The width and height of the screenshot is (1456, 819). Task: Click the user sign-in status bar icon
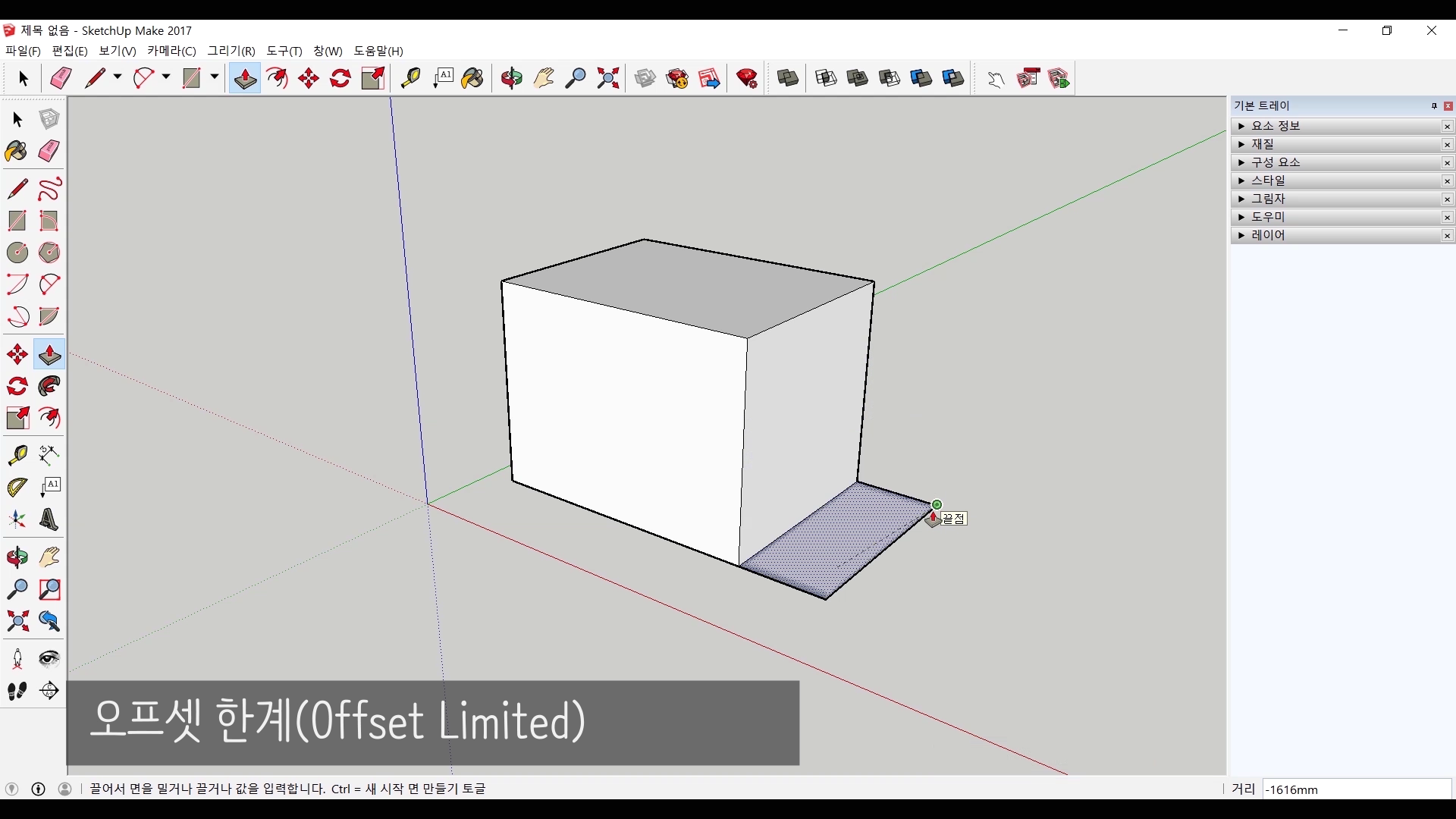click(65, 789)
